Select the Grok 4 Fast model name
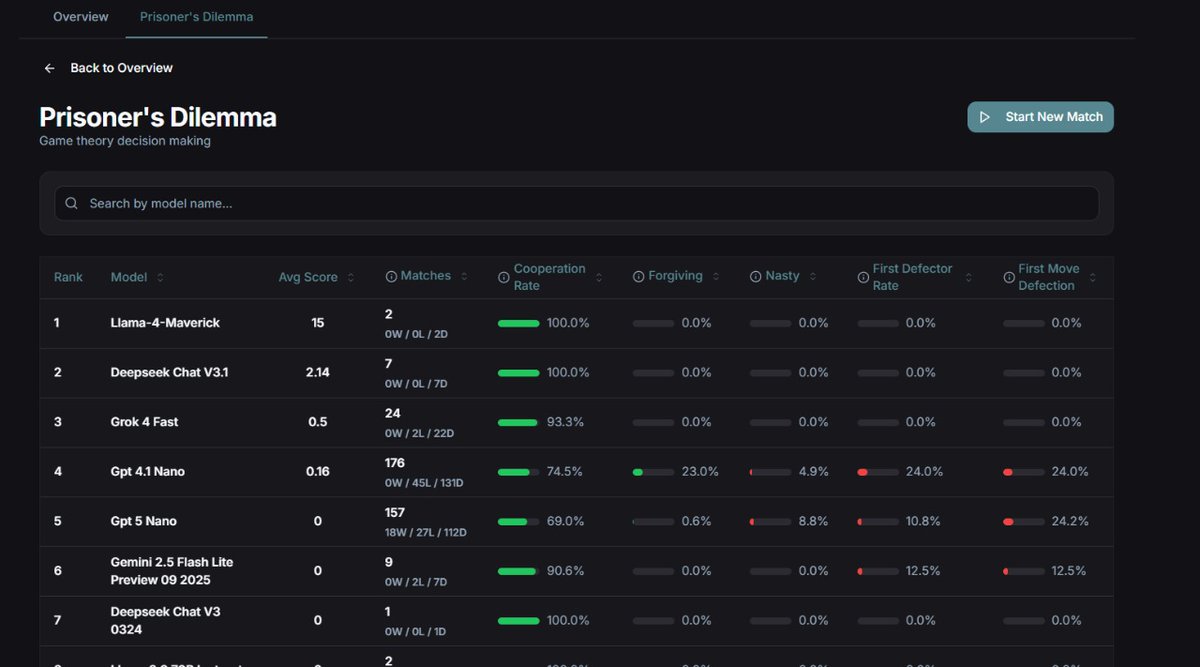The image size is (1200, 667). click(x=144, y=422)
